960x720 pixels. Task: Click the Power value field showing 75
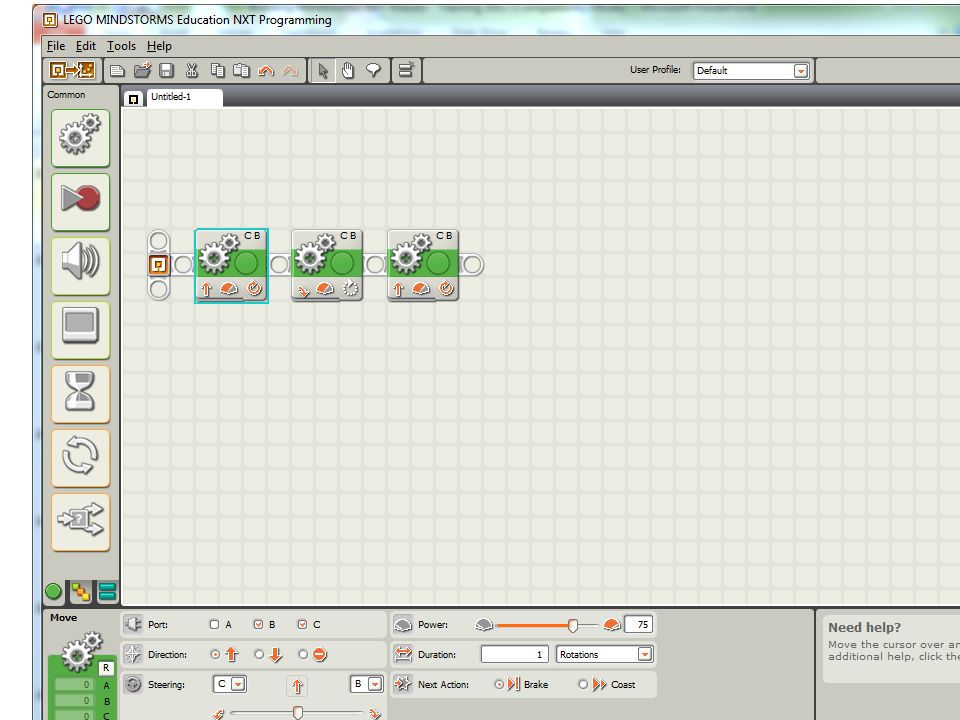[639, 624]
